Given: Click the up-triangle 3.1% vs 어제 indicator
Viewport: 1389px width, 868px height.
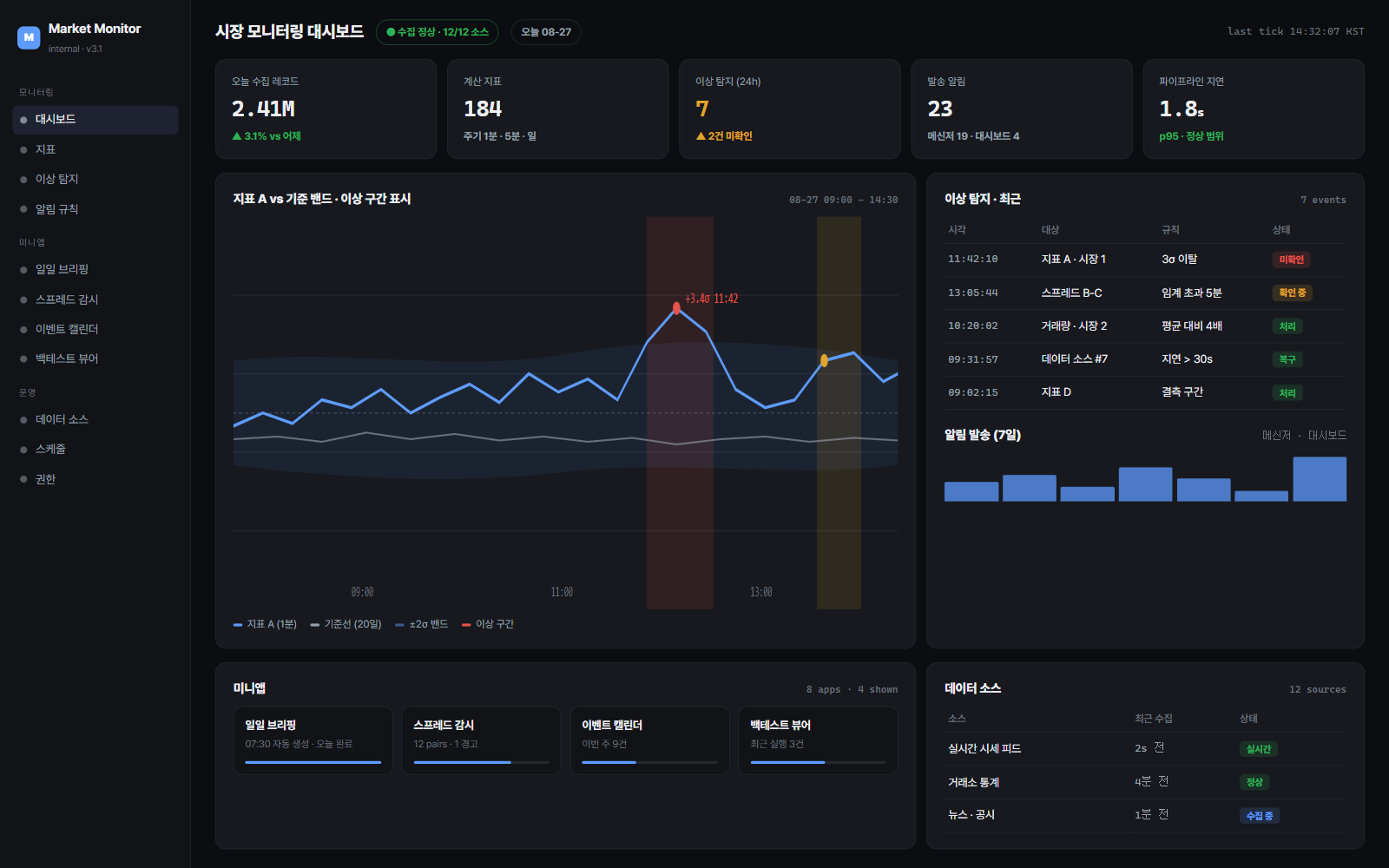Looking at the screenshot, I should click(x=267, y=136).
